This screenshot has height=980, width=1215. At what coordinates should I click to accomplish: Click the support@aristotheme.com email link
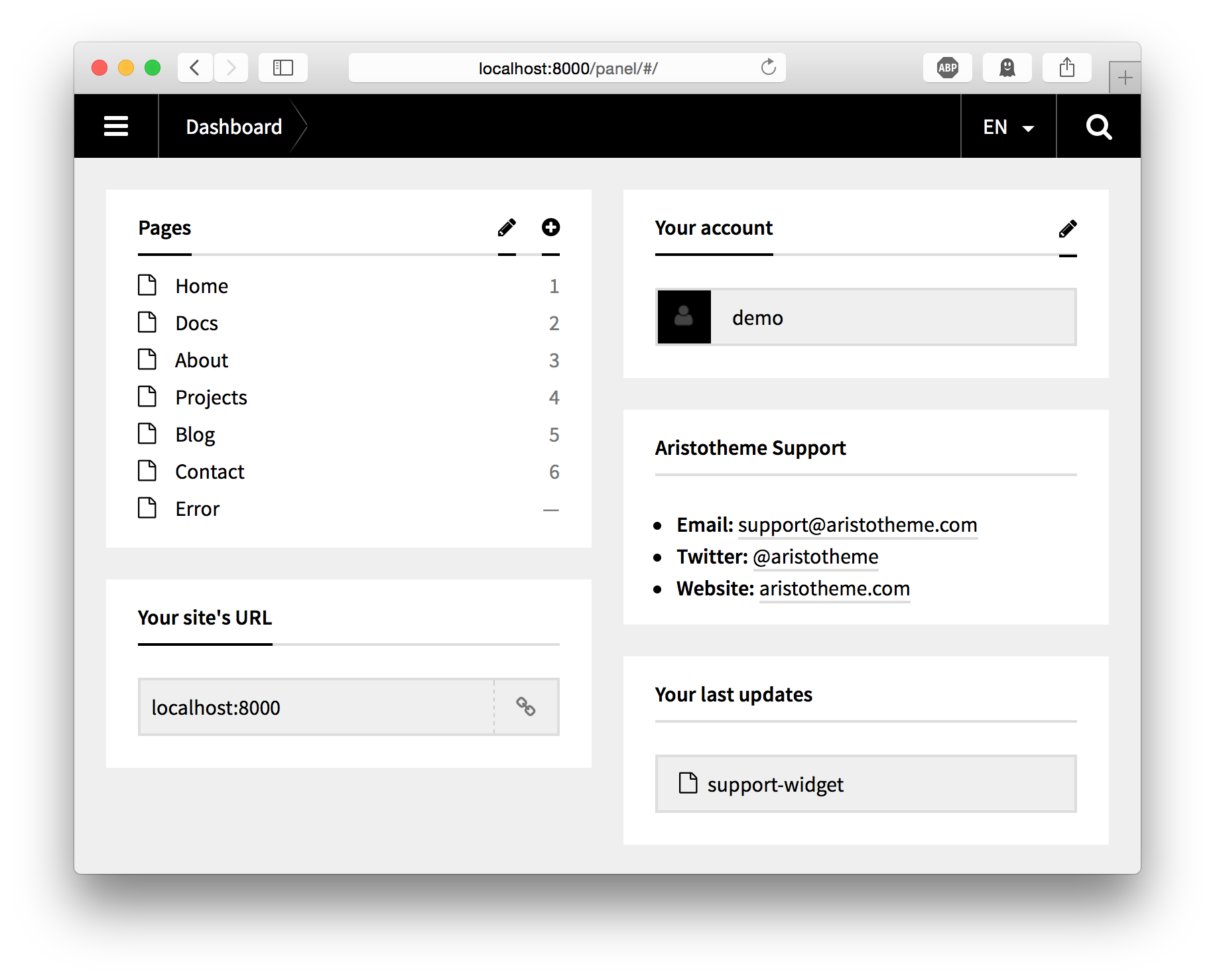click(x=857, y=524)
